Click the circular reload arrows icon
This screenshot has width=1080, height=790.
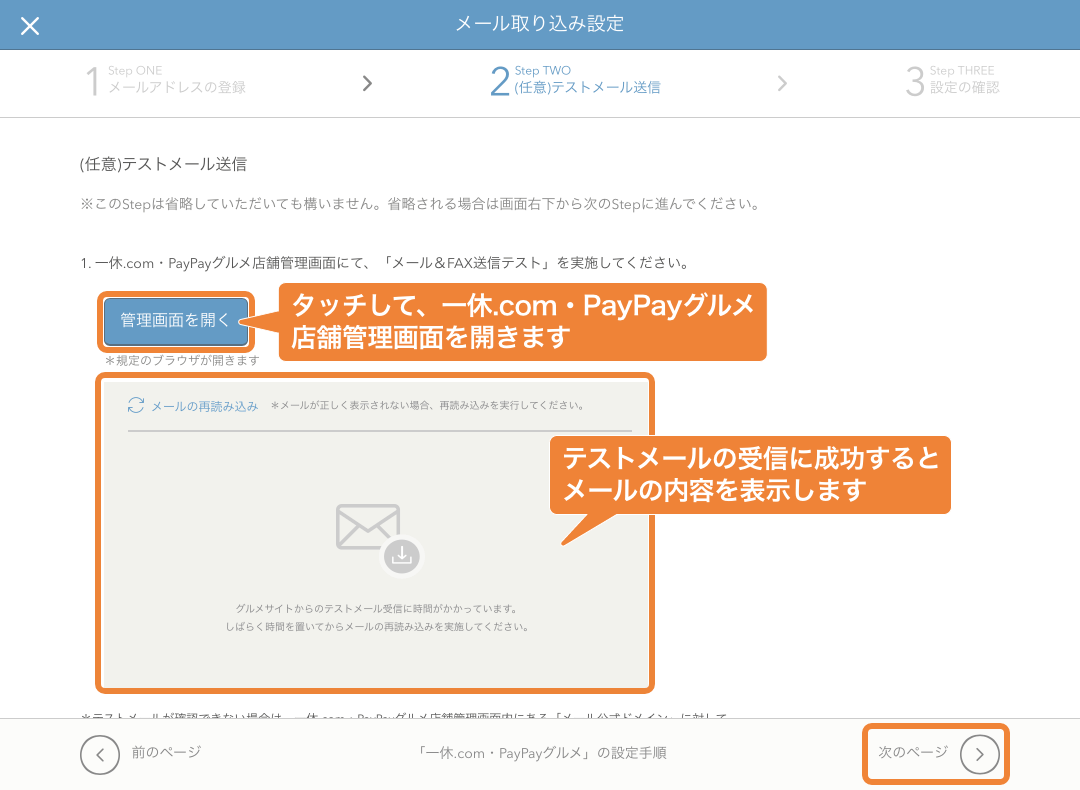point(136,405)
